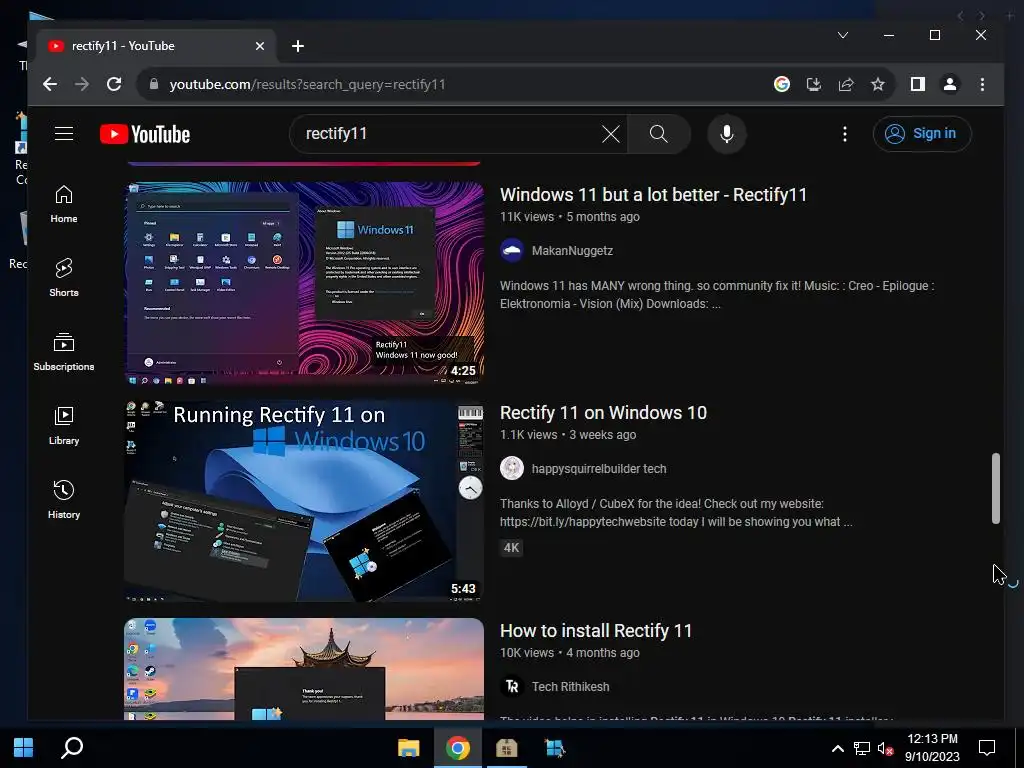Image resolution: width=1024 pixels, height=768 pixels.
Task: Open Shorts in sidebar
Action: tap(64, 278)
